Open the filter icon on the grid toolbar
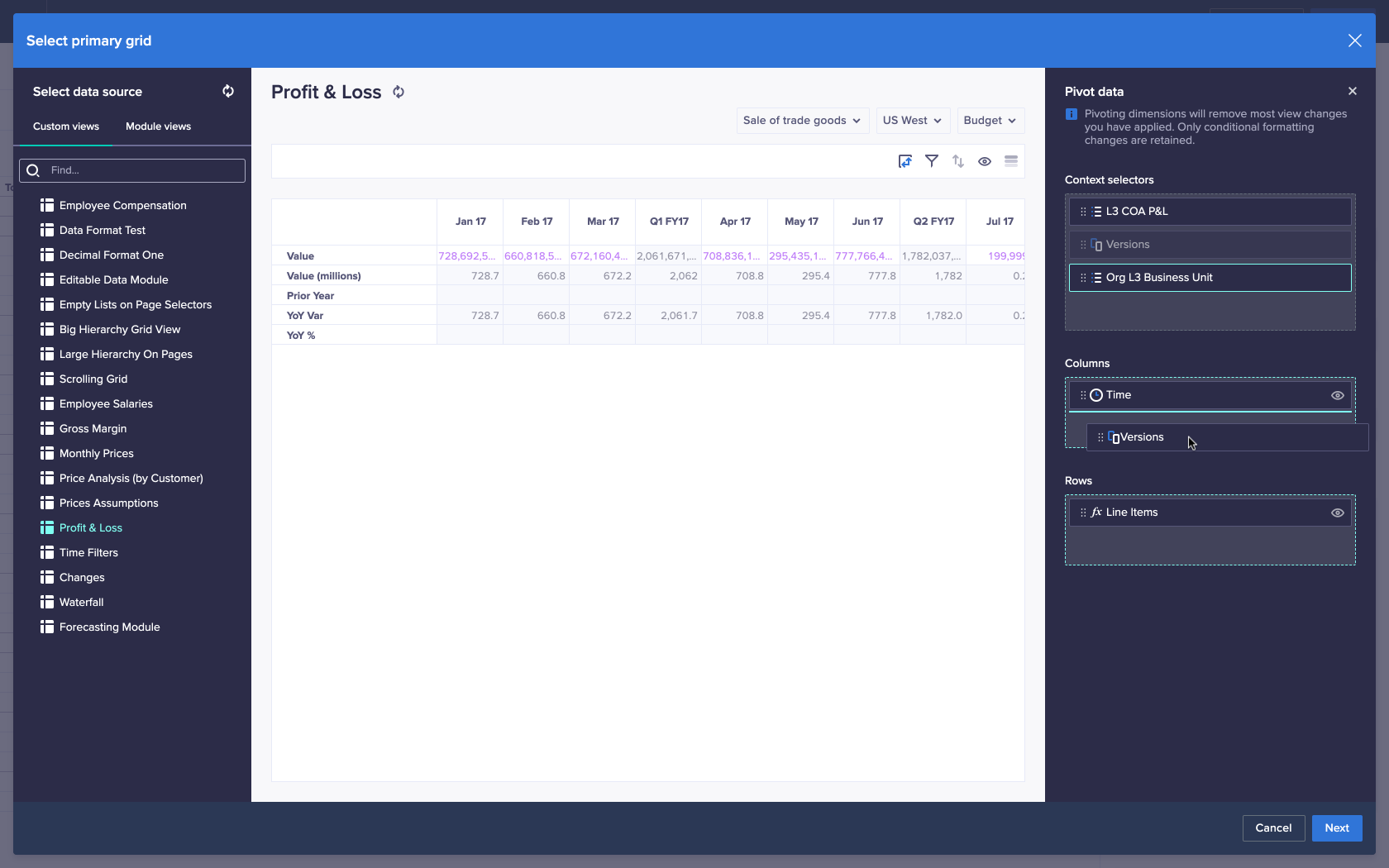 932,161
